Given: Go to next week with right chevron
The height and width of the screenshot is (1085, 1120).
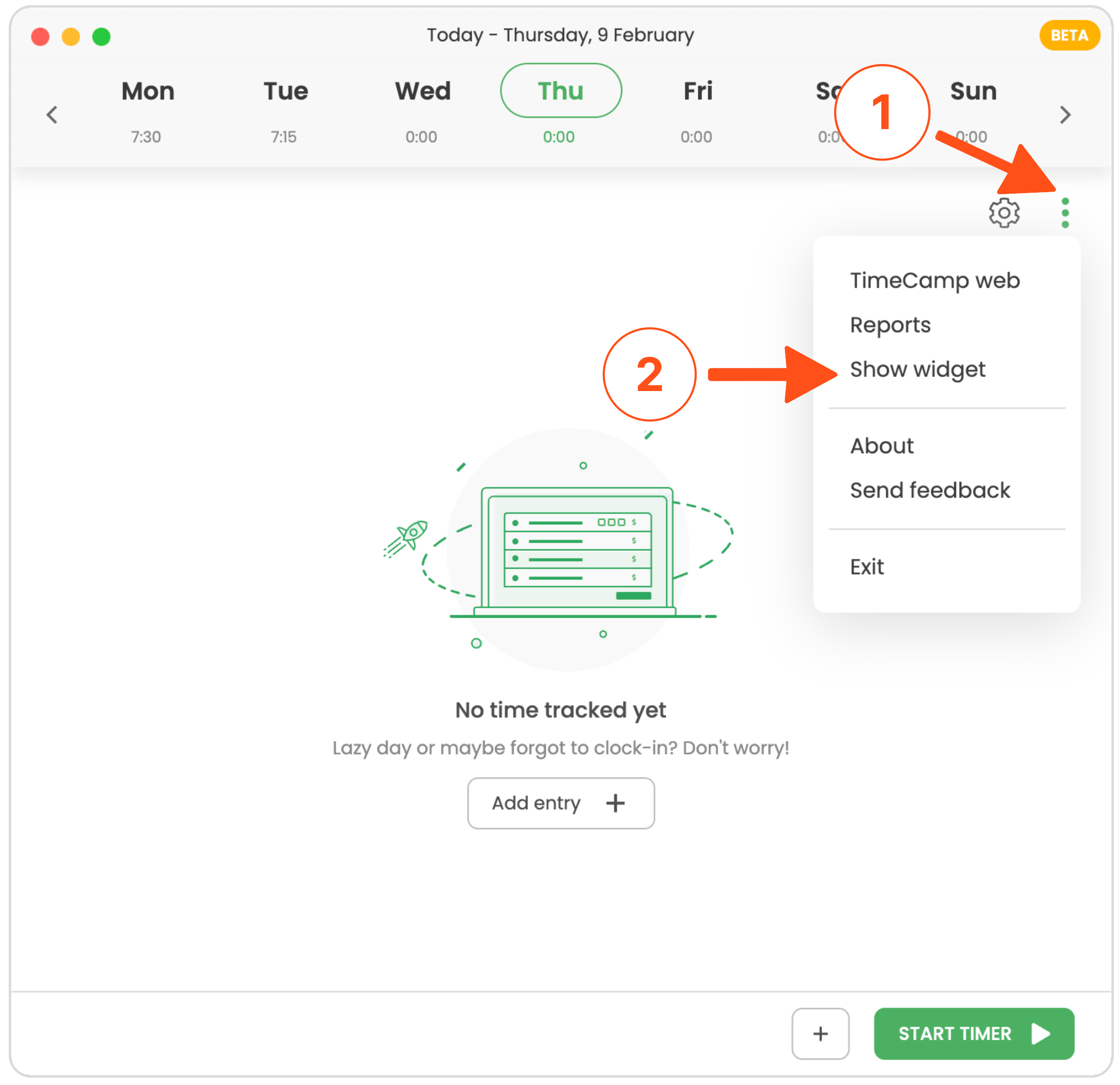Looking at the screenshot, I should click(1064, 115).
